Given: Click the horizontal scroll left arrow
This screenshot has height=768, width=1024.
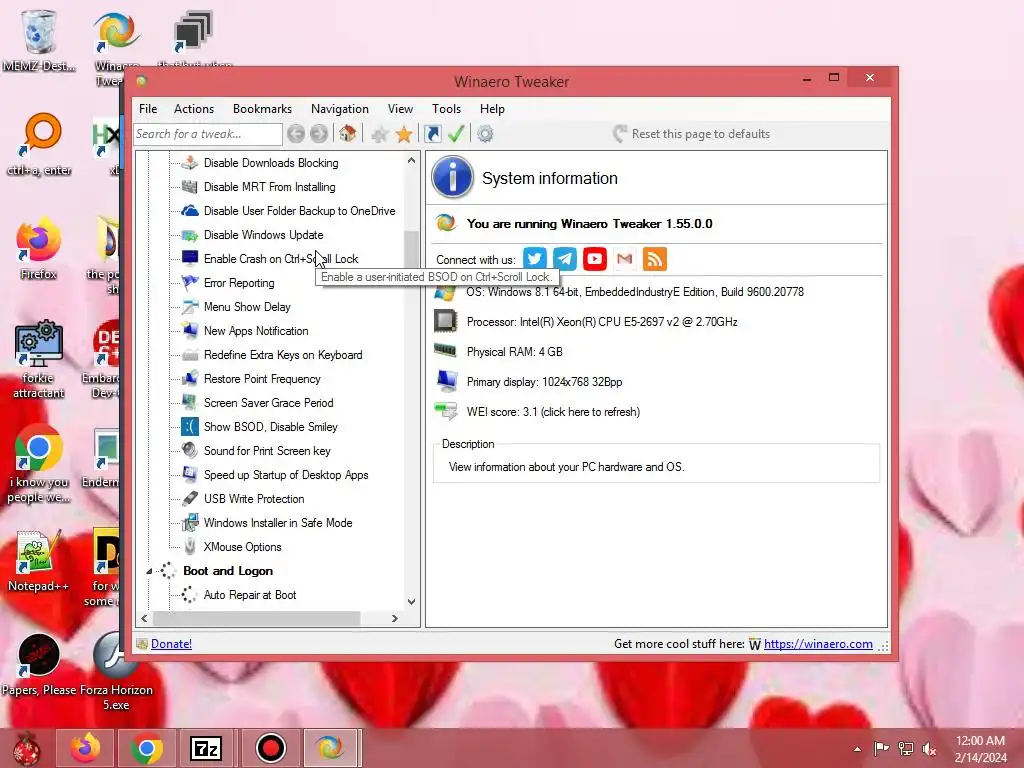Looking at the screenshot, I should click(x=144, y=618).
